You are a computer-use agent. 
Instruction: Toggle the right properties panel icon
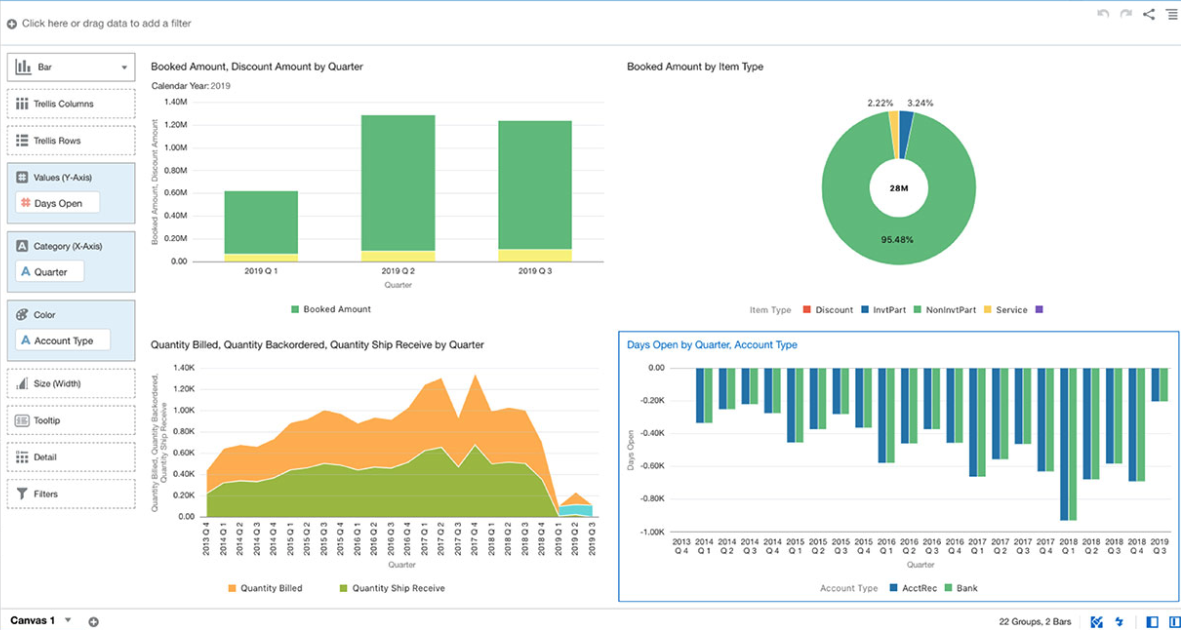tap(1174, 622)
